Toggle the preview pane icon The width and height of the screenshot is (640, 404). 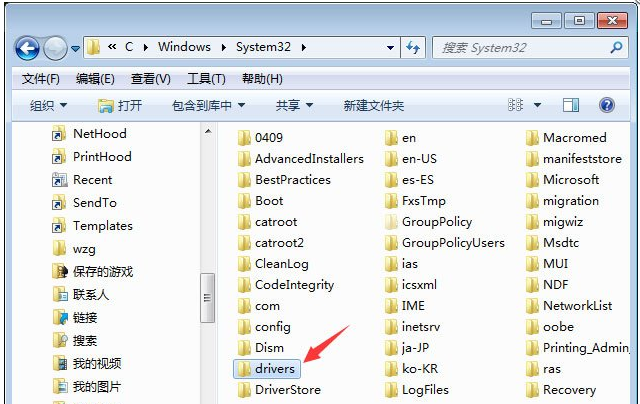point(571,105)
